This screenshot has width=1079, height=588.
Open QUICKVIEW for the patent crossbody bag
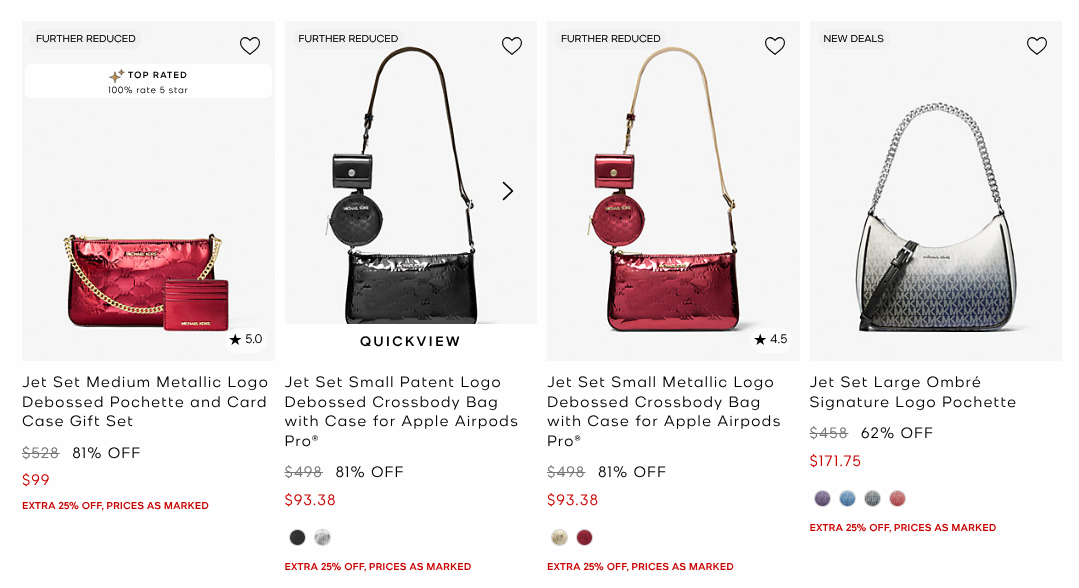pos(409,341)
